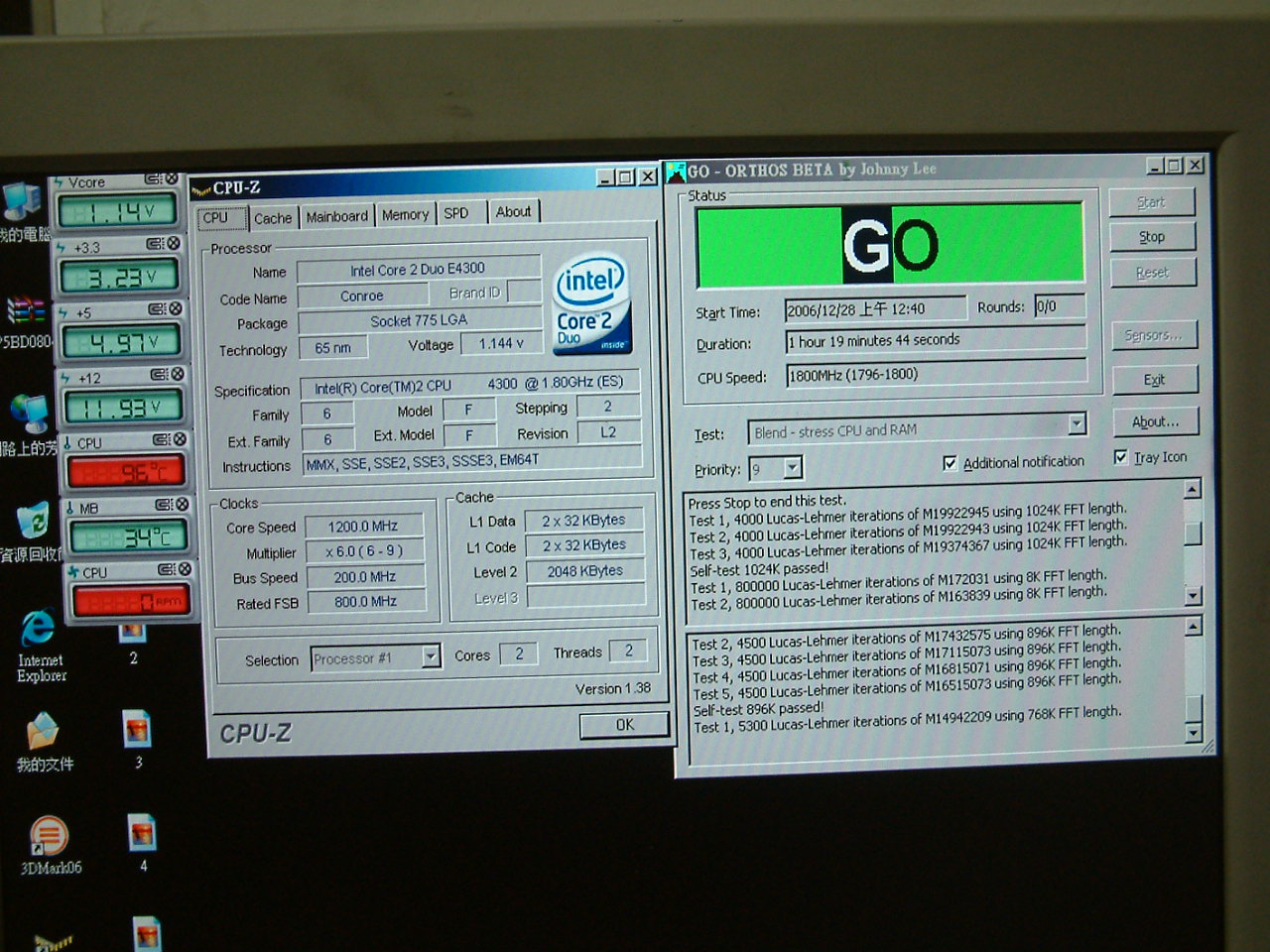Click scroll-down arrow of upper ORTHOS log
This screenshot has height=952, width=1270.
coord(1194,596)
